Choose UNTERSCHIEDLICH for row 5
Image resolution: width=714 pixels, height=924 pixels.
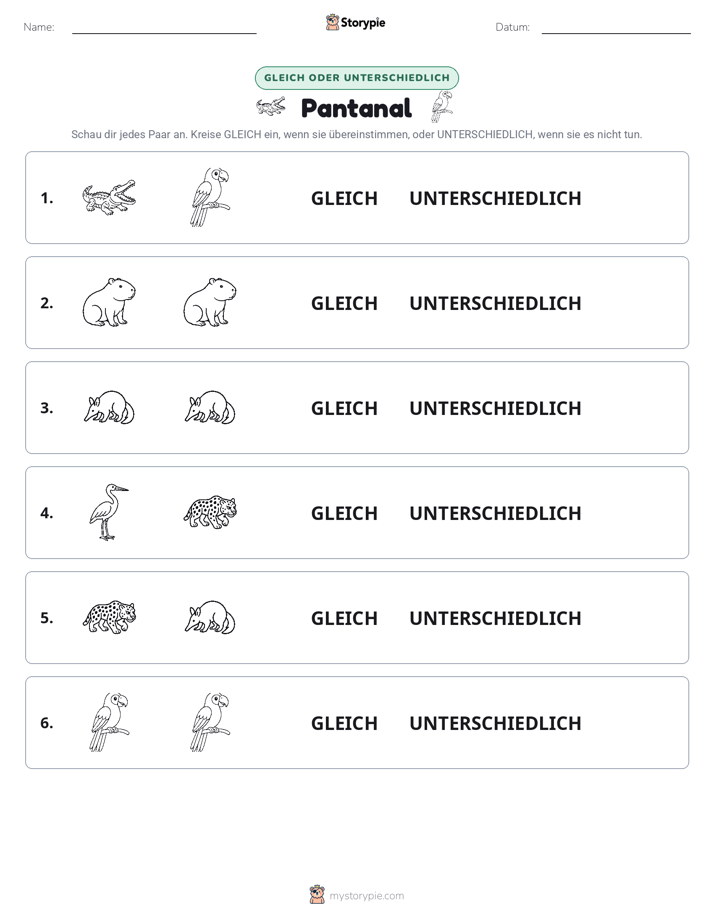pos(495,618)
